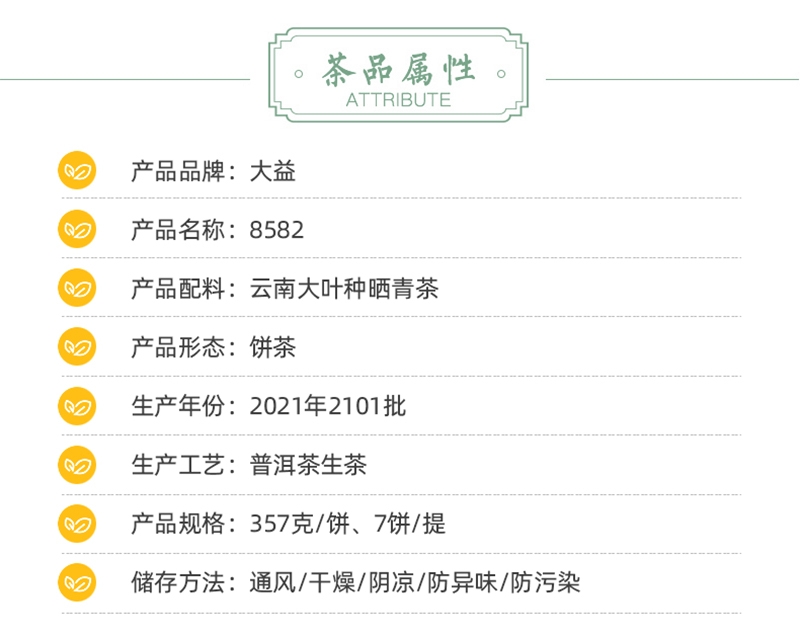Click the storage method text 通风/干燥/阴凉
Image resolution: width=800 pixels, height=638 pixels.
(332, 583)
